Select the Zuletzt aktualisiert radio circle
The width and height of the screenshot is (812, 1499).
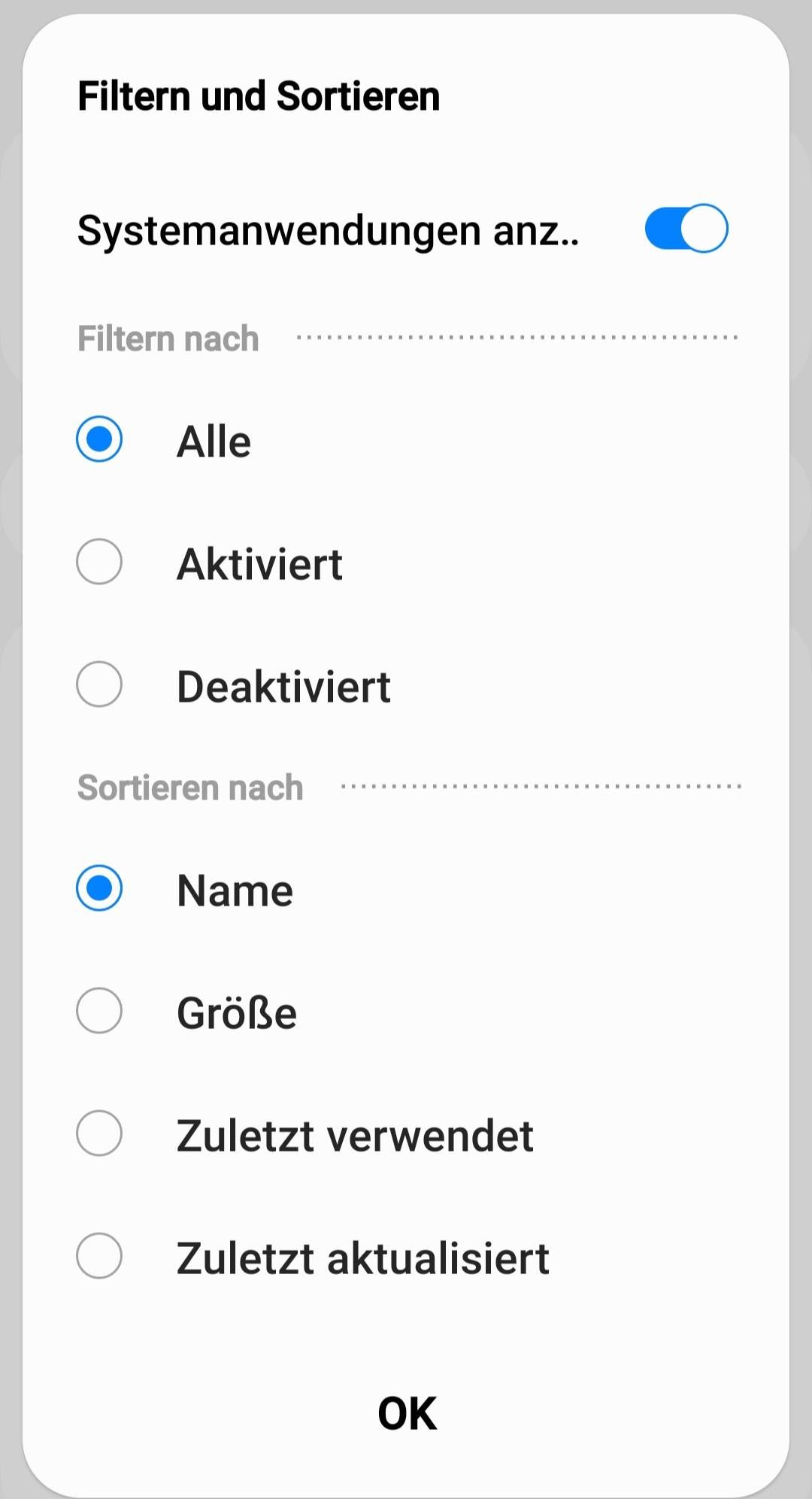tap(99, 1255)
